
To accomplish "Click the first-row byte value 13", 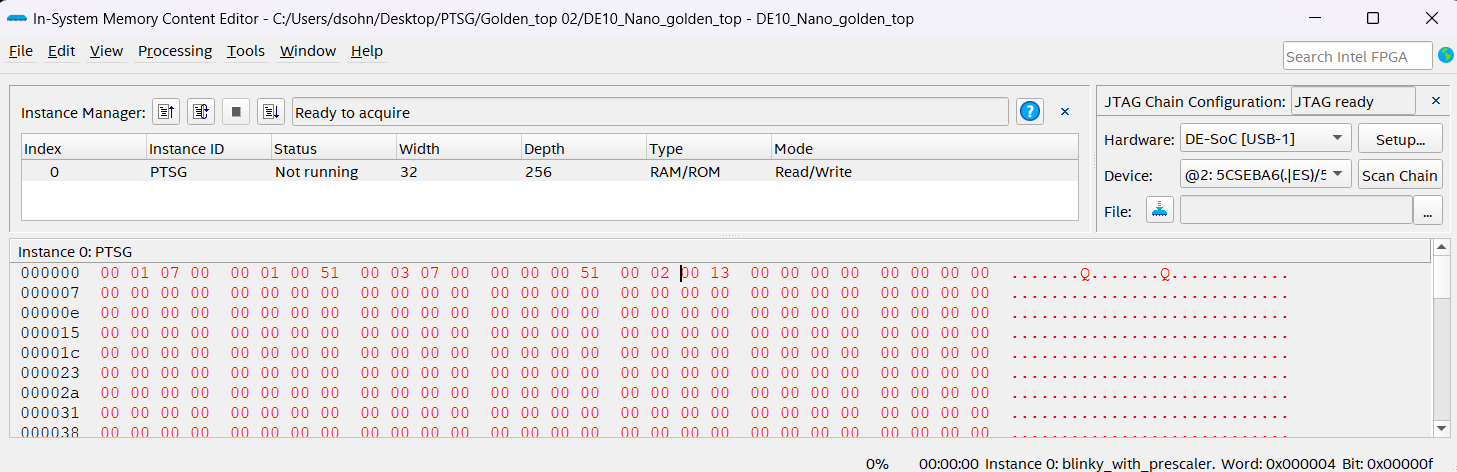I will tap(720, 273).
